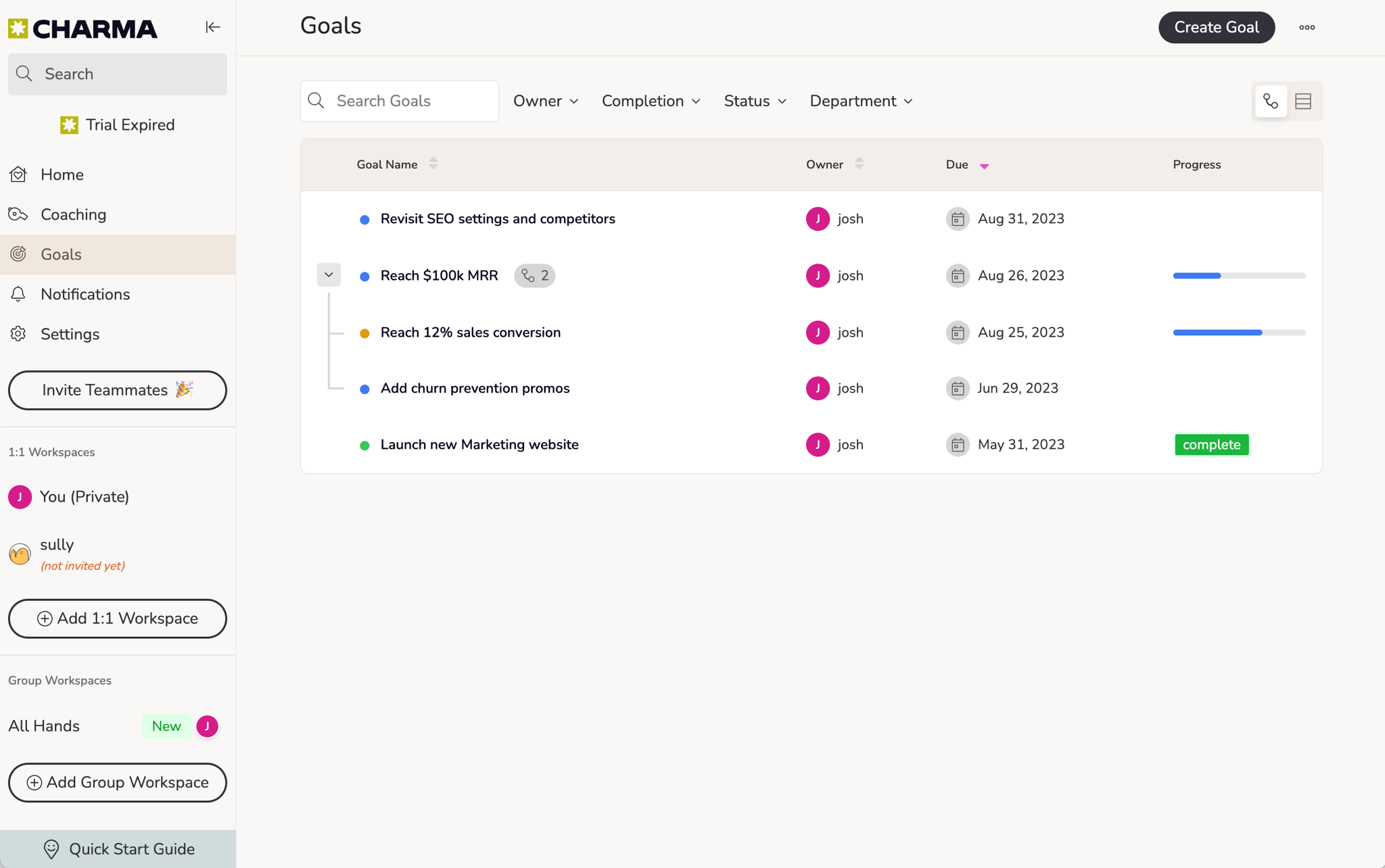Image resolution: width=1385 pixels, height=868 pixels.
Task: Click Invite Teammates button
Action: coord(117,390)
